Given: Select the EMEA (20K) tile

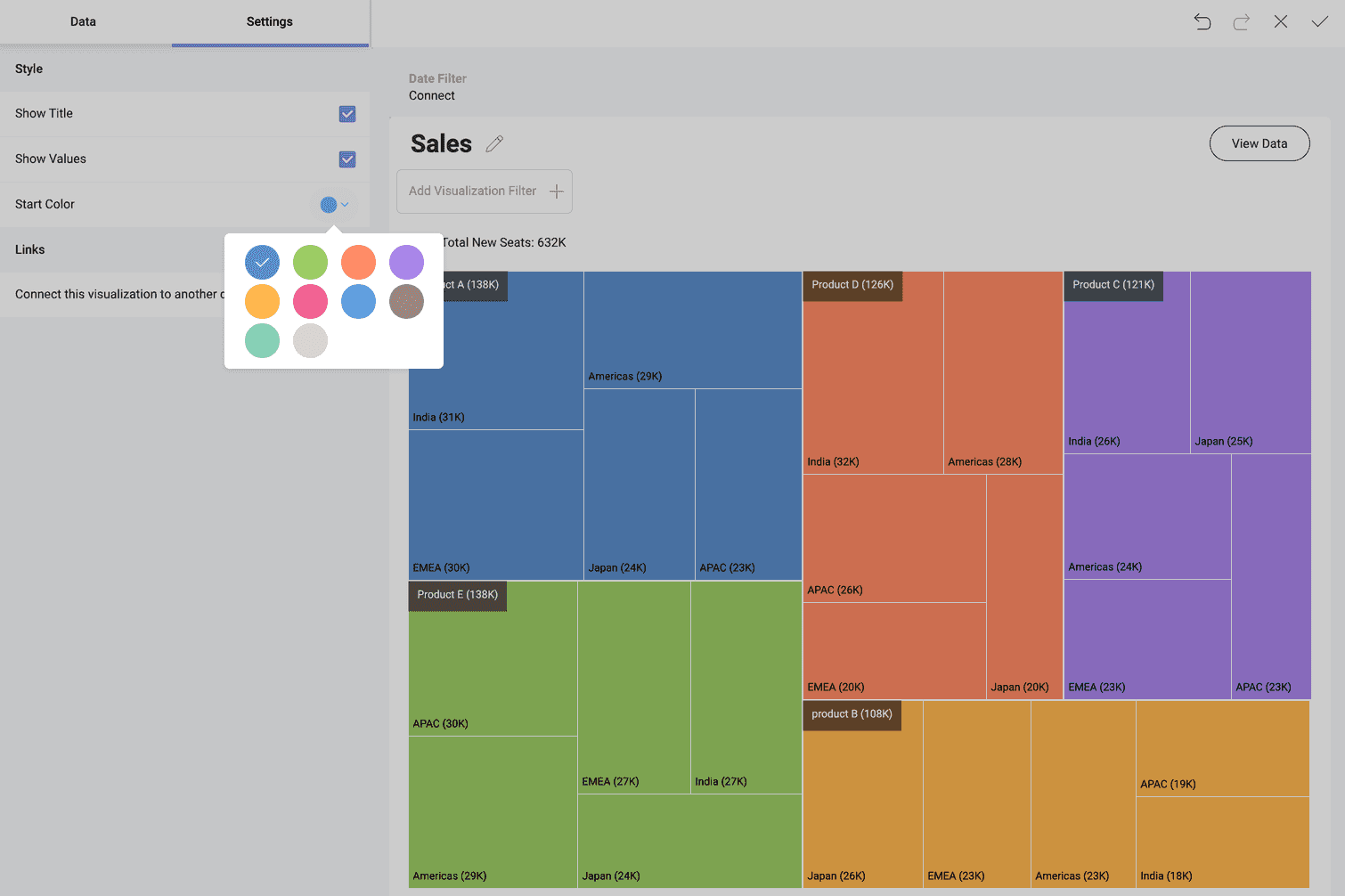Looking at the screenshot, I should [894, 651].
